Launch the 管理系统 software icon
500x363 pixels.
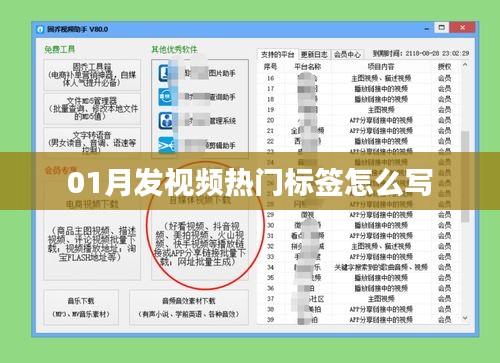[166, 121]
